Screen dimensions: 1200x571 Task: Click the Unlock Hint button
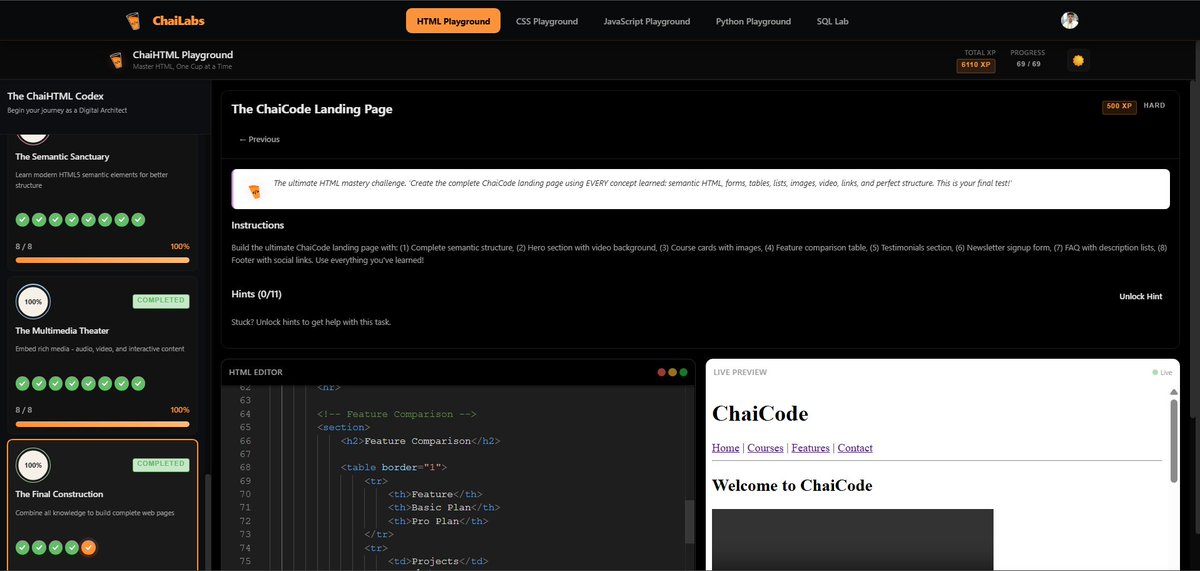point(1140,296)
